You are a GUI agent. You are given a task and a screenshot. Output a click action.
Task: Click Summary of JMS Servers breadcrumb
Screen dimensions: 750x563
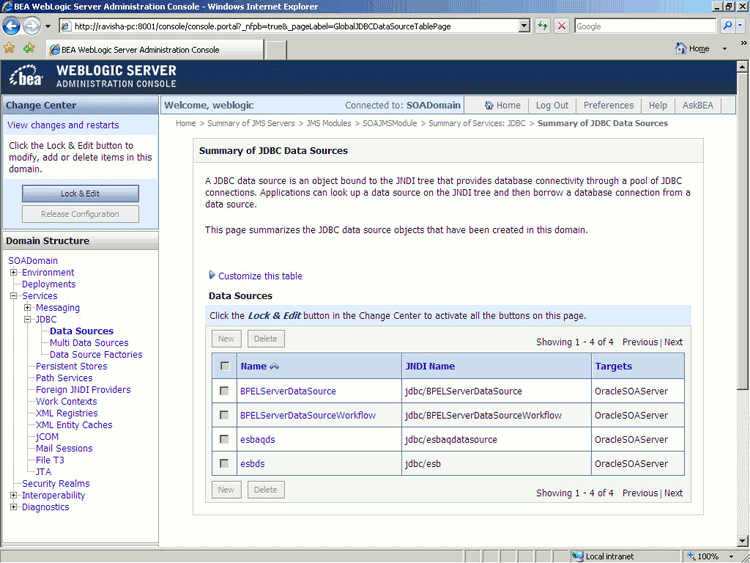[251, 123]
